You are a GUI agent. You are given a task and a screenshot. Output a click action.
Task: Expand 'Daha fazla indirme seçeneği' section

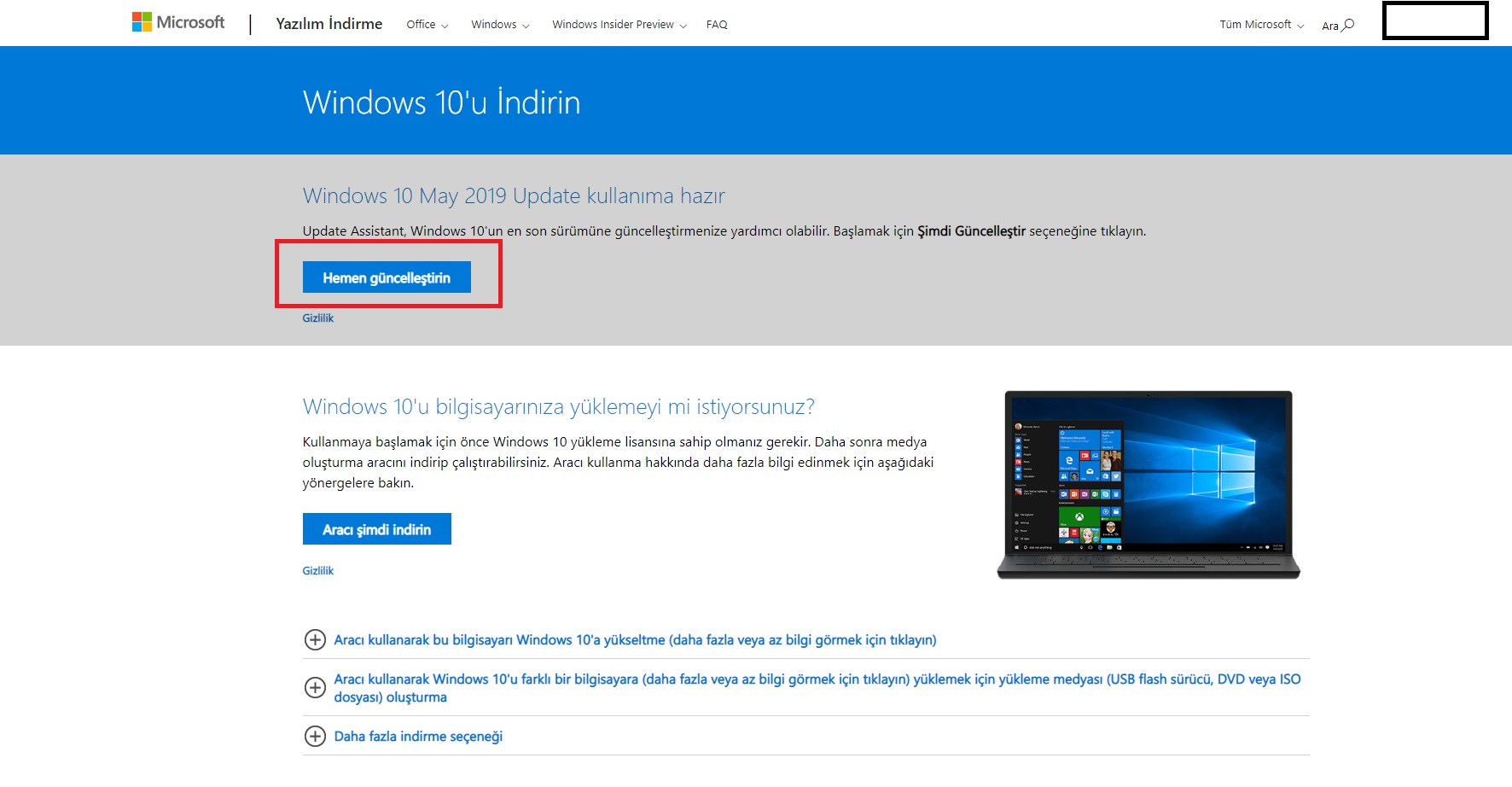(404, 737)
